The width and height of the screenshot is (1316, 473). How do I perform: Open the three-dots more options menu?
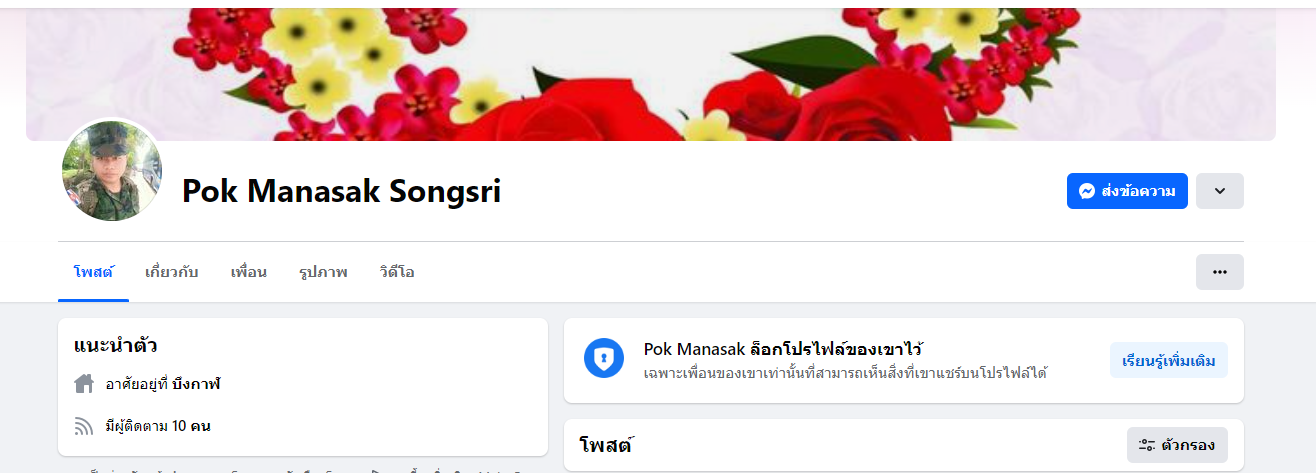pos(1219,272)
